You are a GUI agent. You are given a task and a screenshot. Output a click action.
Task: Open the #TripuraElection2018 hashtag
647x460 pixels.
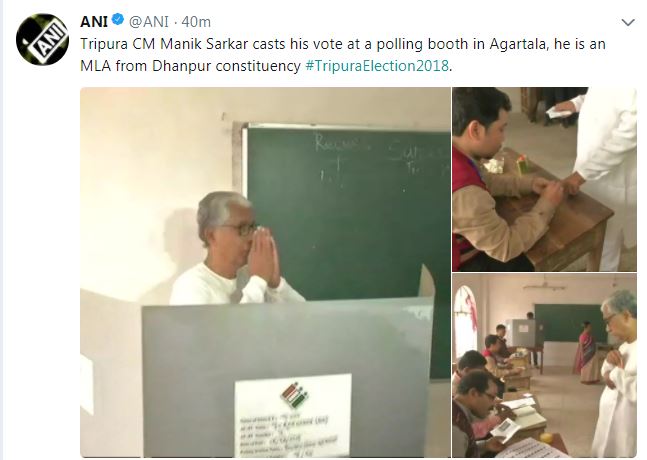pos(378,66)
